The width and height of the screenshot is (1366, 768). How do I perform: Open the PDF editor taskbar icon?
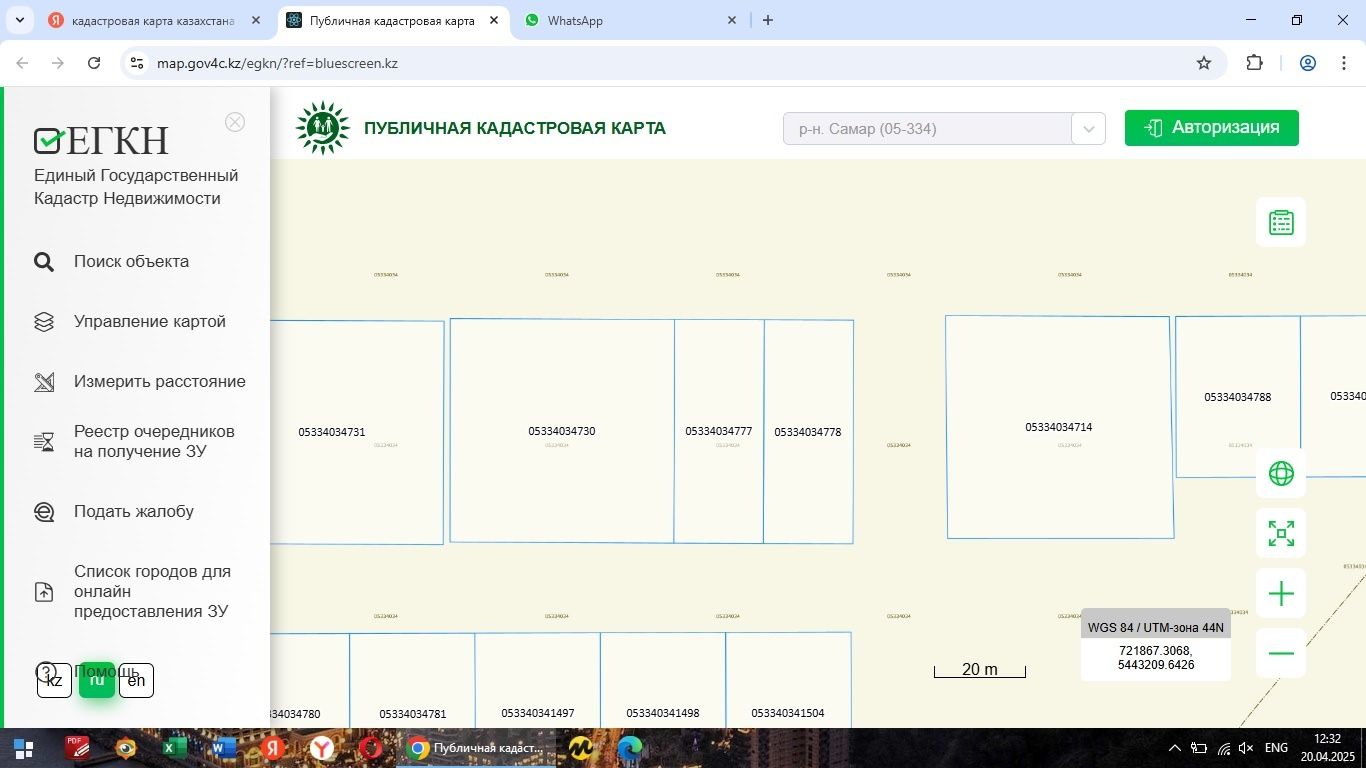77,748
